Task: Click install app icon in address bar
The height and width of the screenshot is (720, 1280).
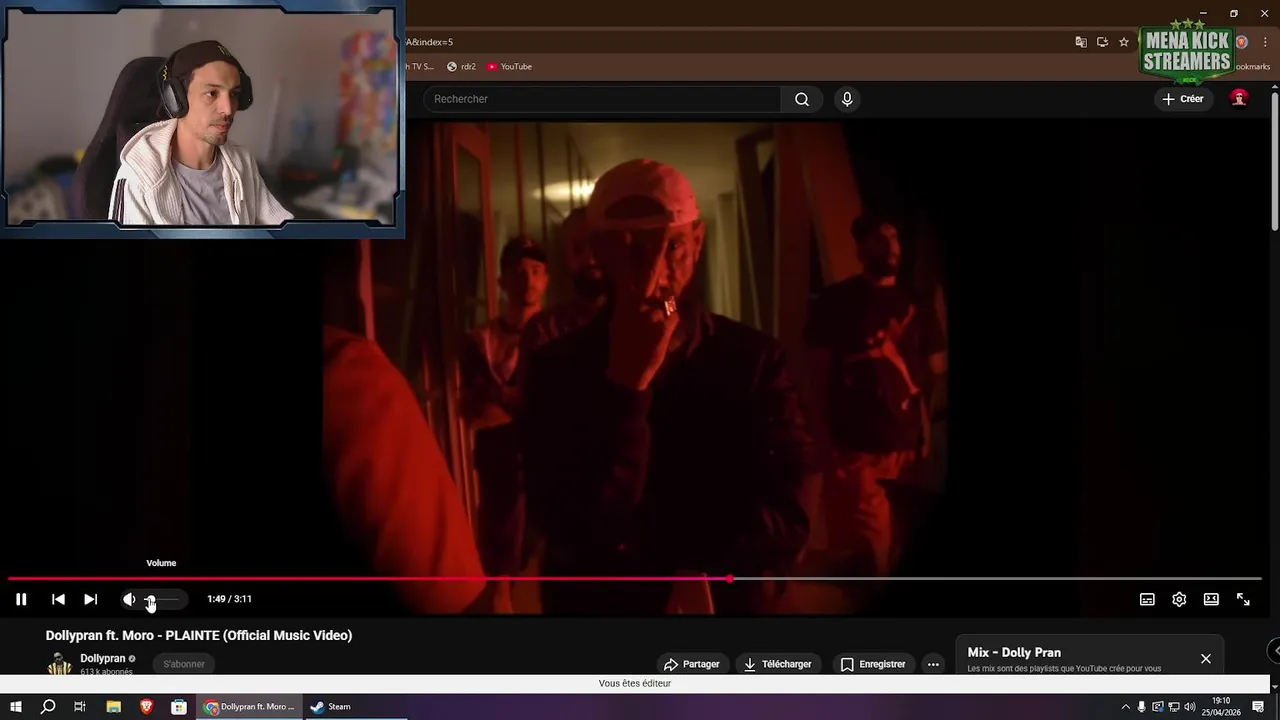Action: 1102,42
